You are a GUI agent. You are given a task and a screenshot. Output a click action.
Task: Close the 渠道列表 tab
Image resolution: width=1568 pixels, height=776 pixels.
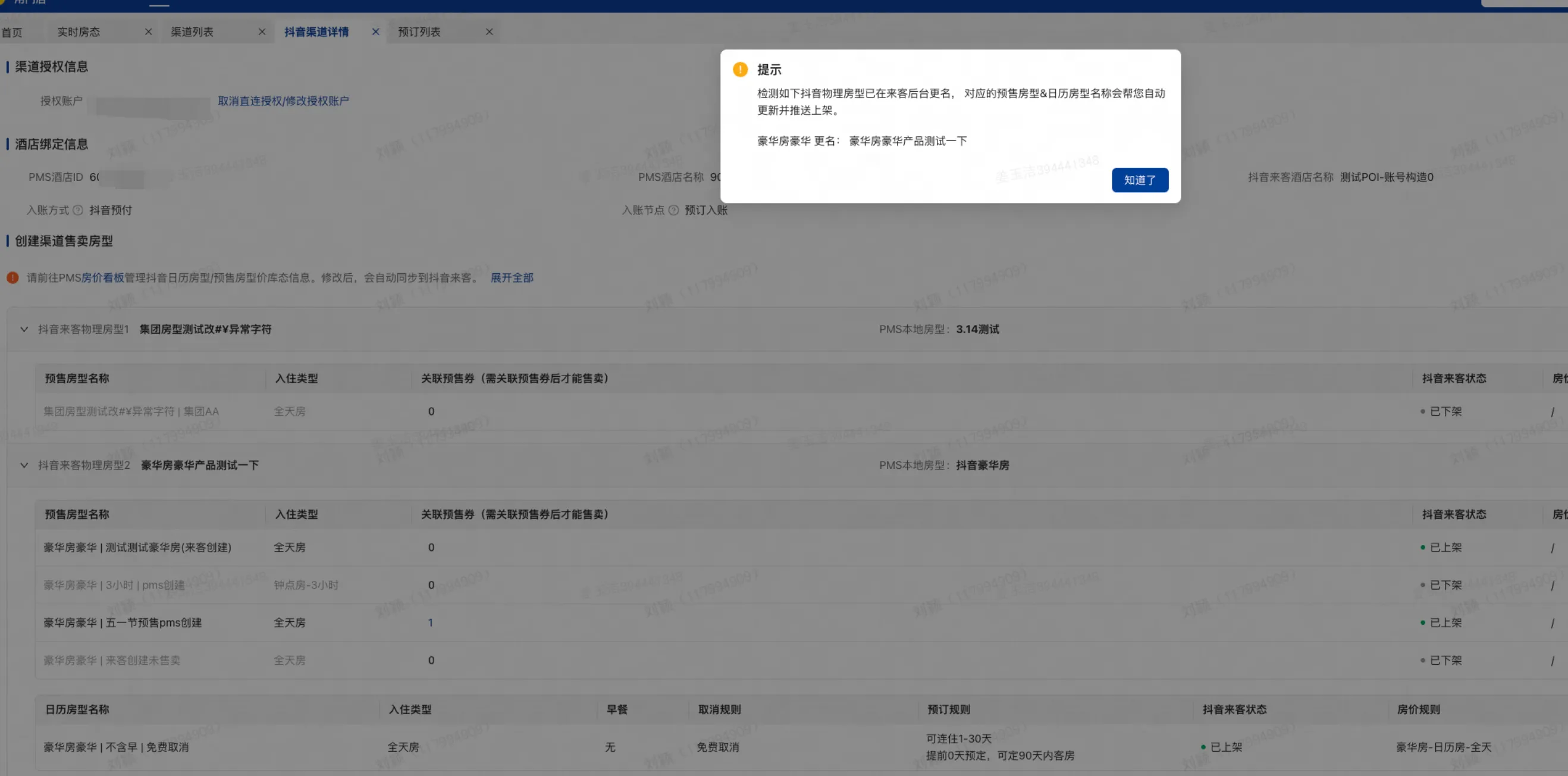tap(262, 32)
